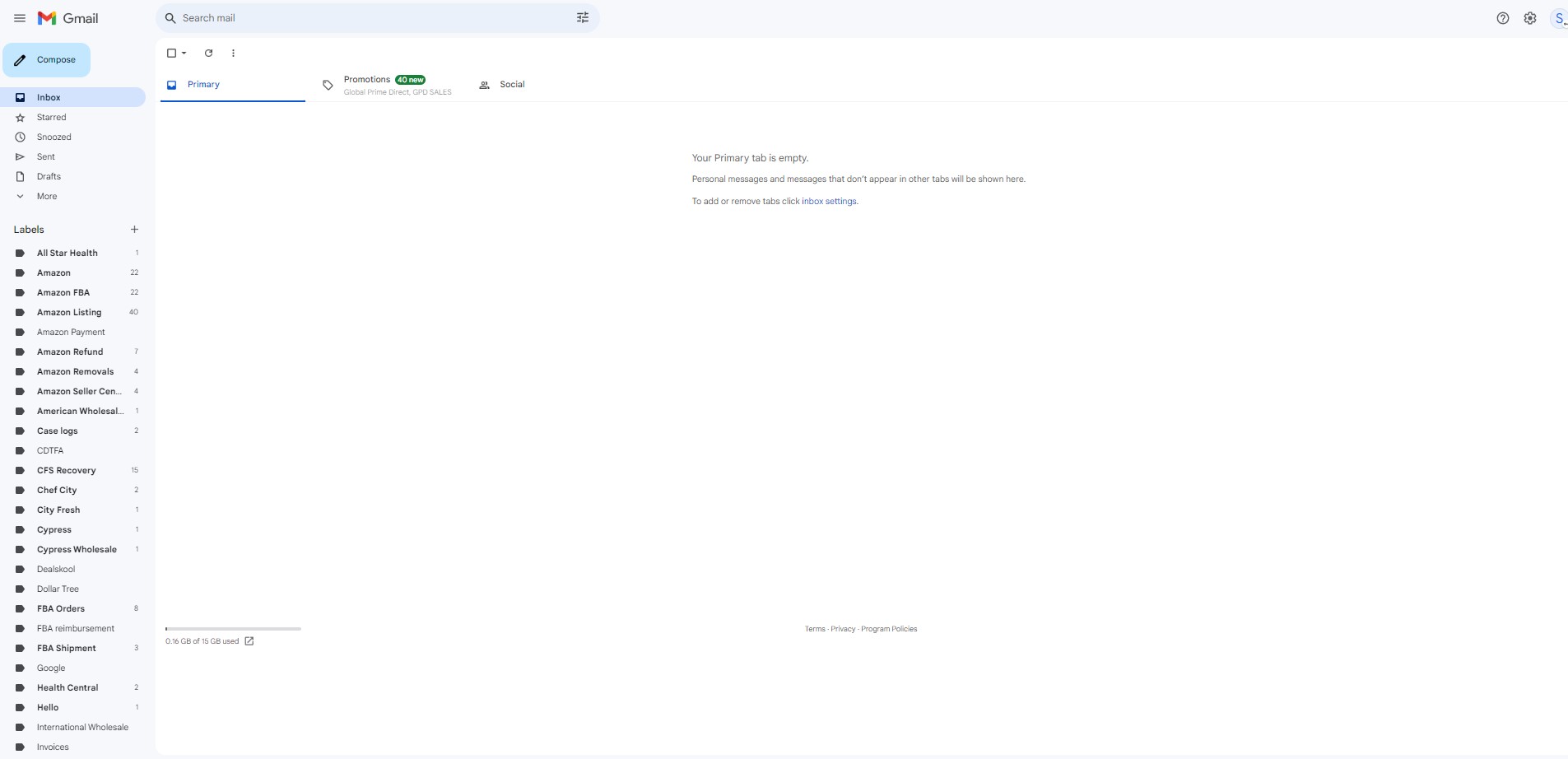Open the Google account avatar
1568x759 pixels.
[x=1560, y=18]
